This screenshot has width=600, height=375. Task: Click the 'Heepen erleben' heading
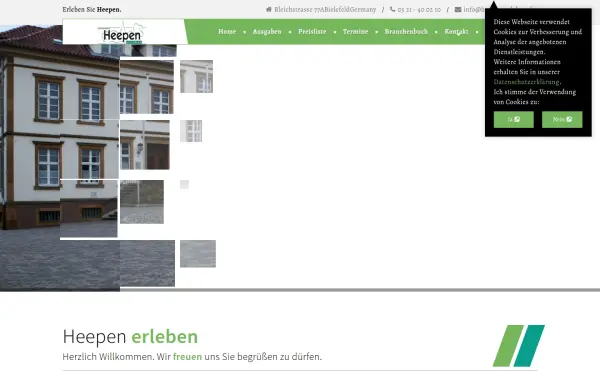coord(130,337)
